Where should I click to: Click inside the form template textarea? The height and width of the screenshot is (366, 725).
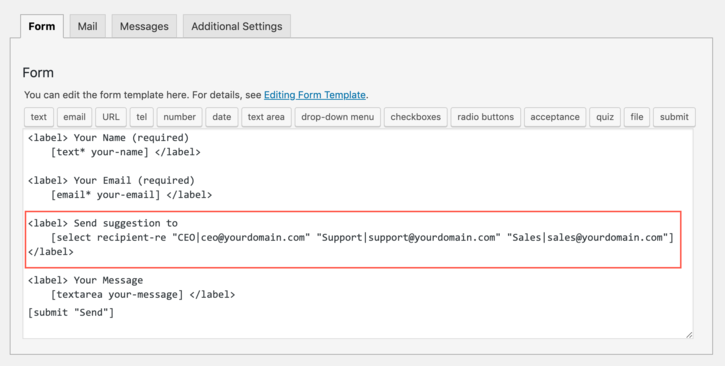click(x=358, y=234)
